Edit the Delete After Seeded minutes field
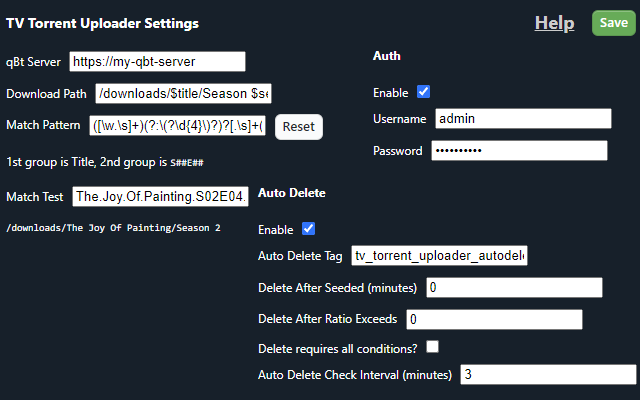Viewport: 640px width, 400px height. (514, 288)
